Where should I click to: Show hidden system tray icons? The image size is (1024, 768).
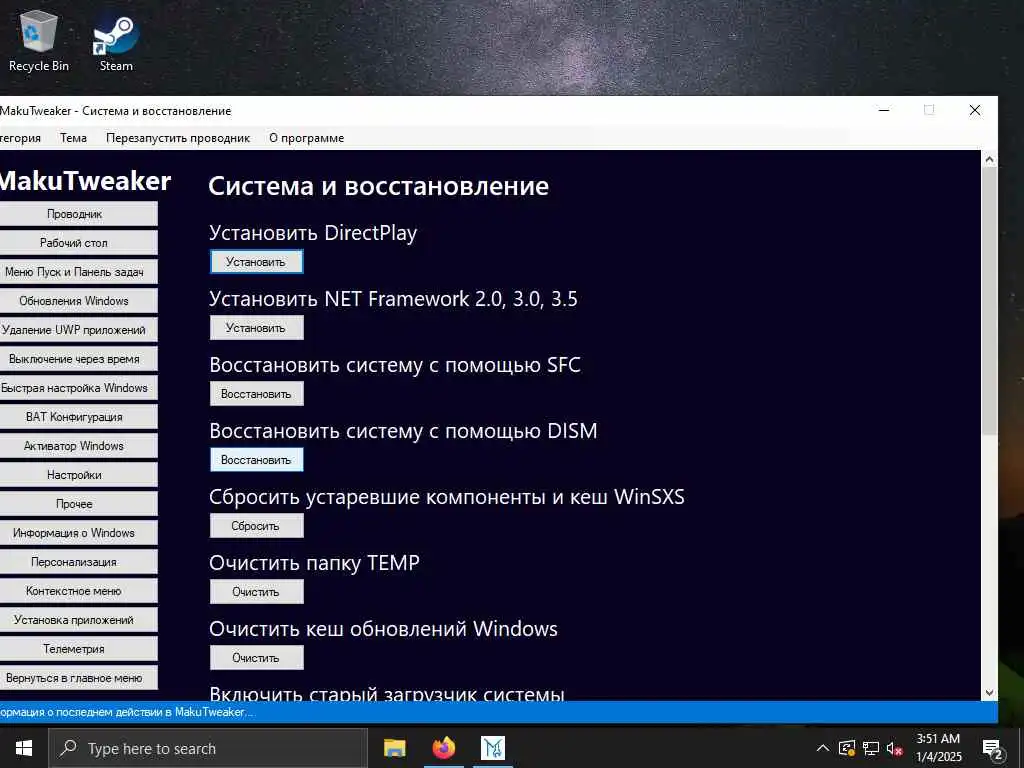(x=823, y=748)
